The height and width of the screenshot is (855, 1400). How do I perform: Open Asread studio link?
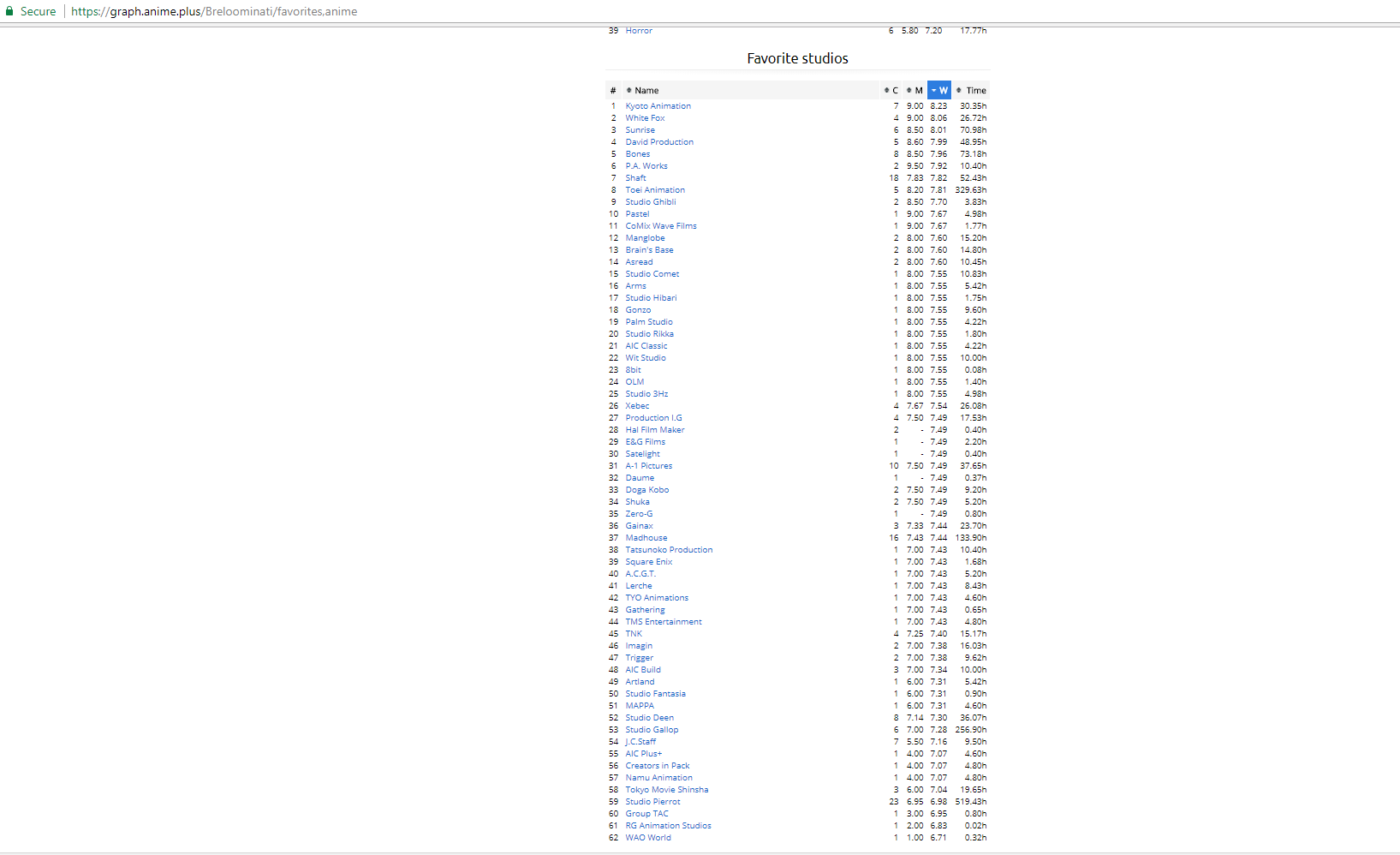pyautogui.click(x=639, y=262)
